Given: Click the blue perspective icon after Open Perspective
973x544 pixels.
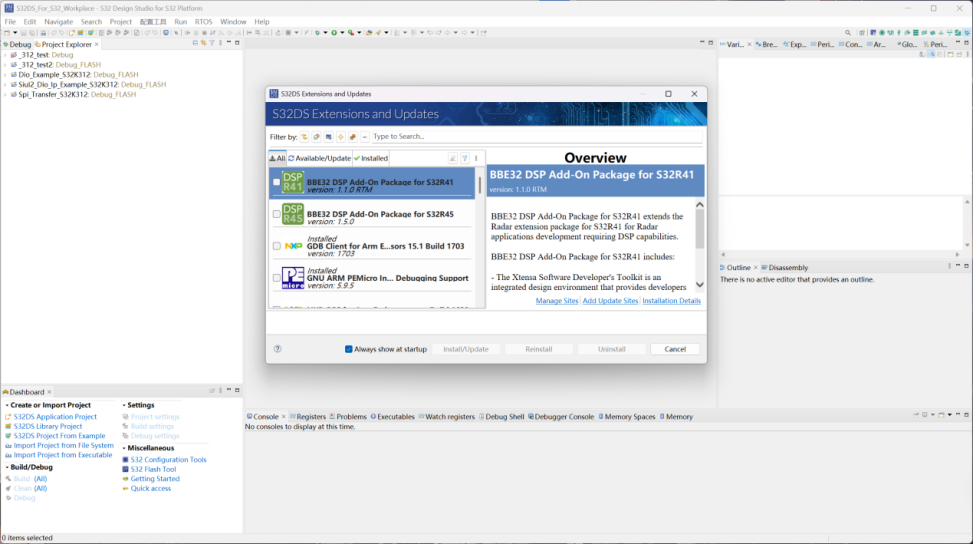Looking at the screenshot, I should tap(873, 33).
